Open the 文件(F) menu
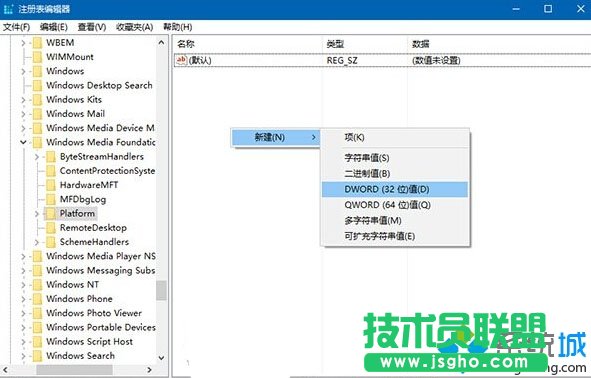The height and width of the screenshot is (378, 591). (16, 27)
